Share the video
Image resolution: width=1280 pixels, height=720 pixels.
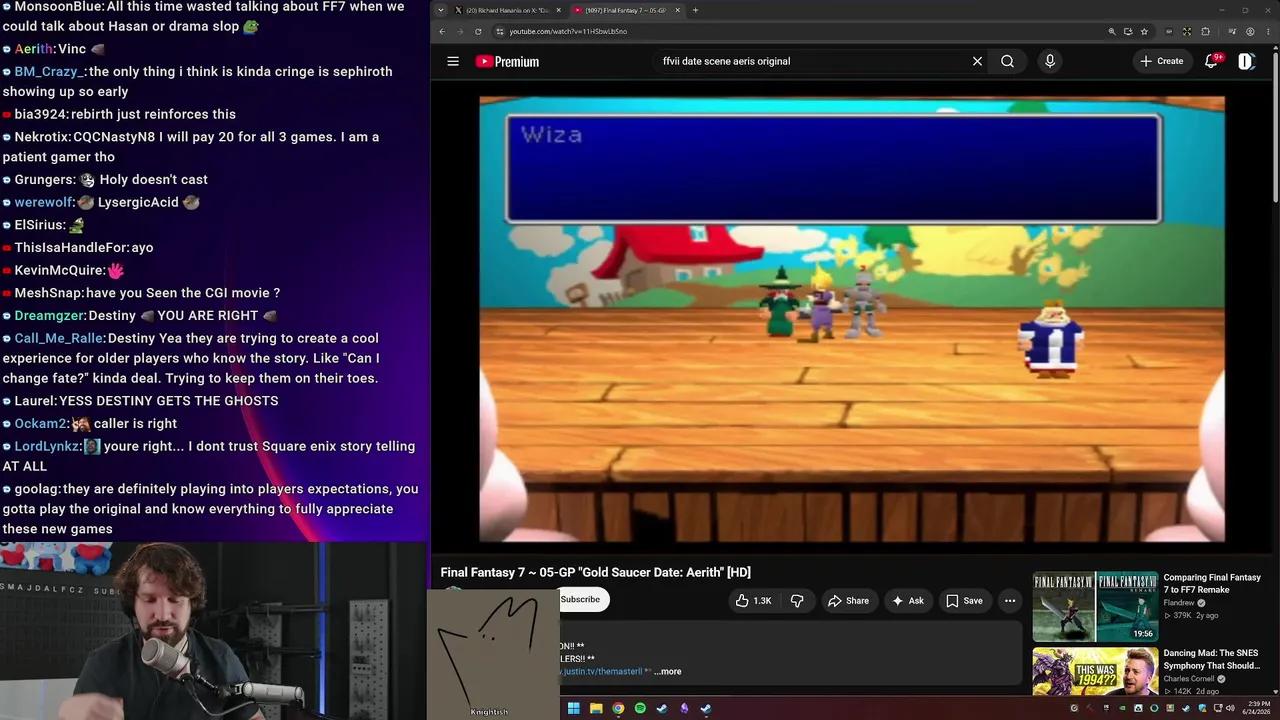click(847, 601)
